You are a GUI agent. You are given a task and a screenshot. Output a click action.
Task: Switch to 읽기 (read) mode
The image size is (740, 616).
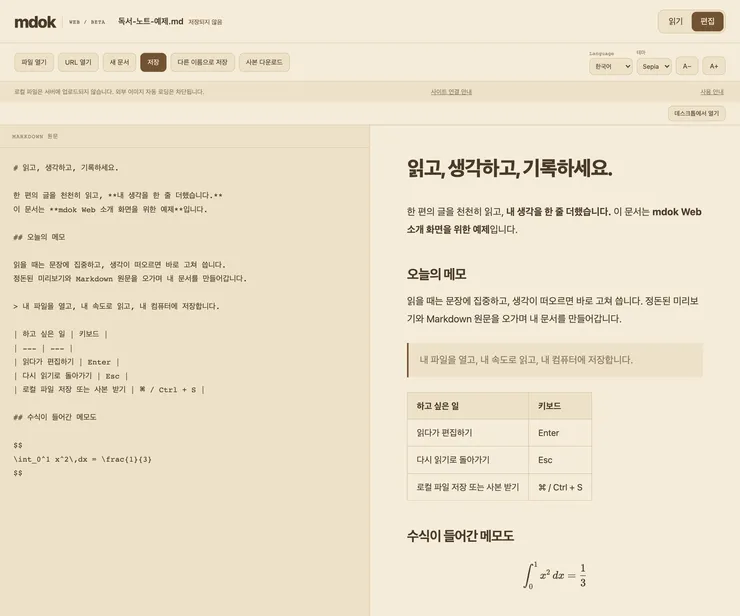tap(675, 21)
